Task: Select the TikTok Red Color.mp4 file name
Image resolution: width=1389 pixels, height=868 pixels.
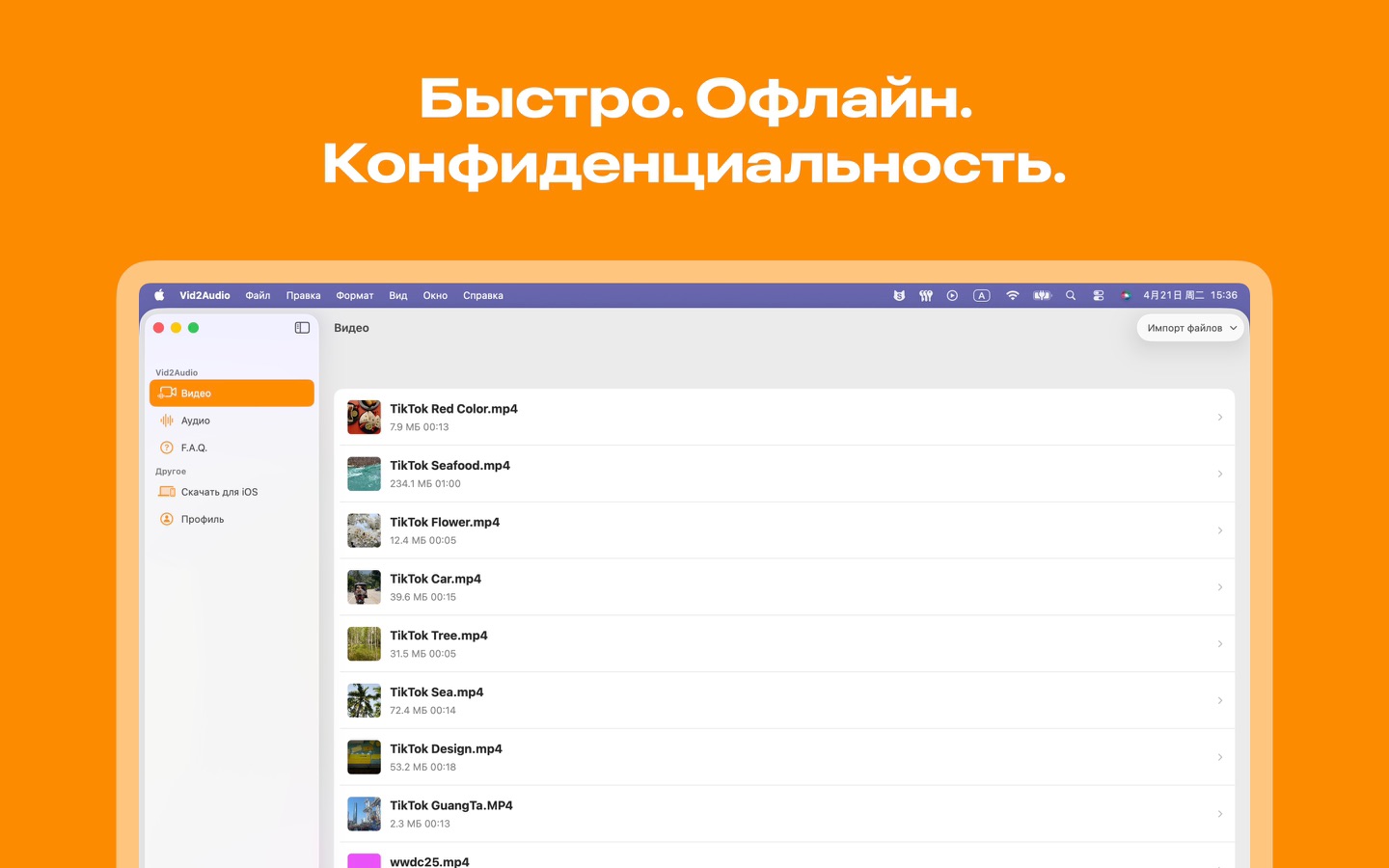Action: coord(453,409)
